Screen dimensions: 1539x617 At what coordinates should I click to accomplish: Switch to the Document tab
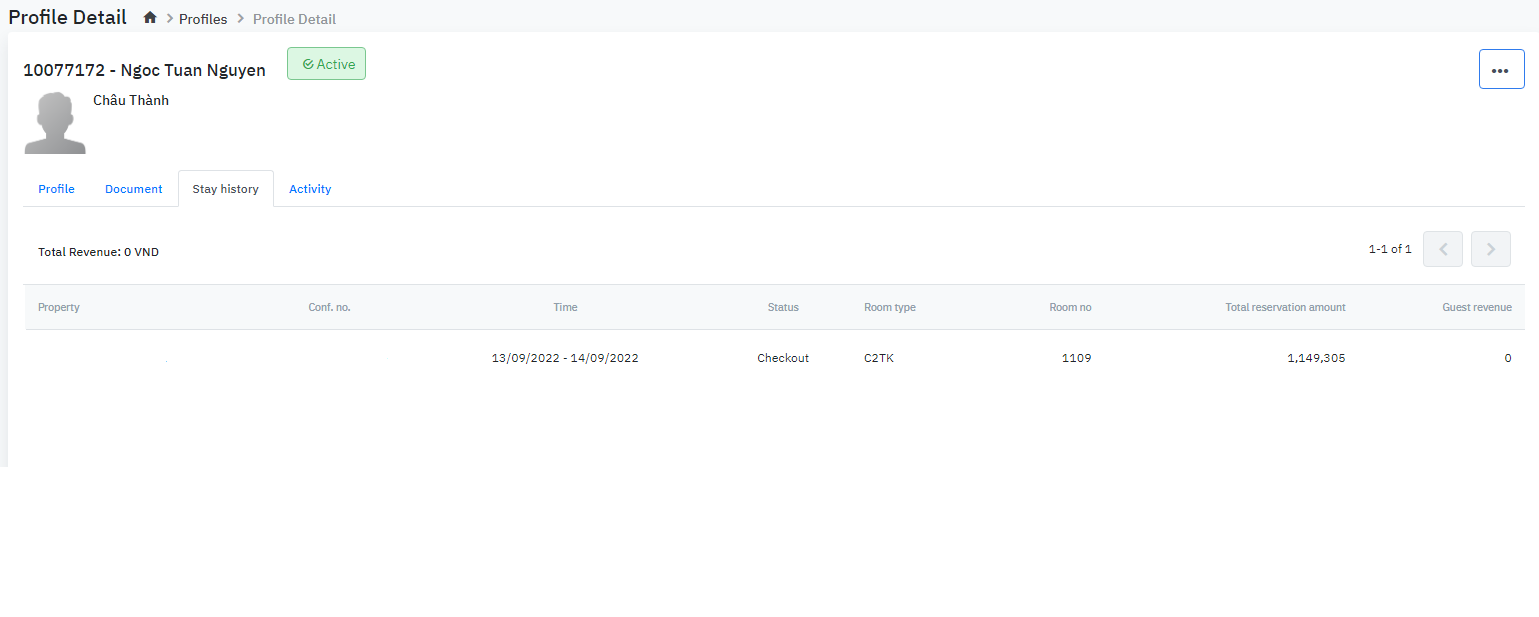[x=133, y=189]
